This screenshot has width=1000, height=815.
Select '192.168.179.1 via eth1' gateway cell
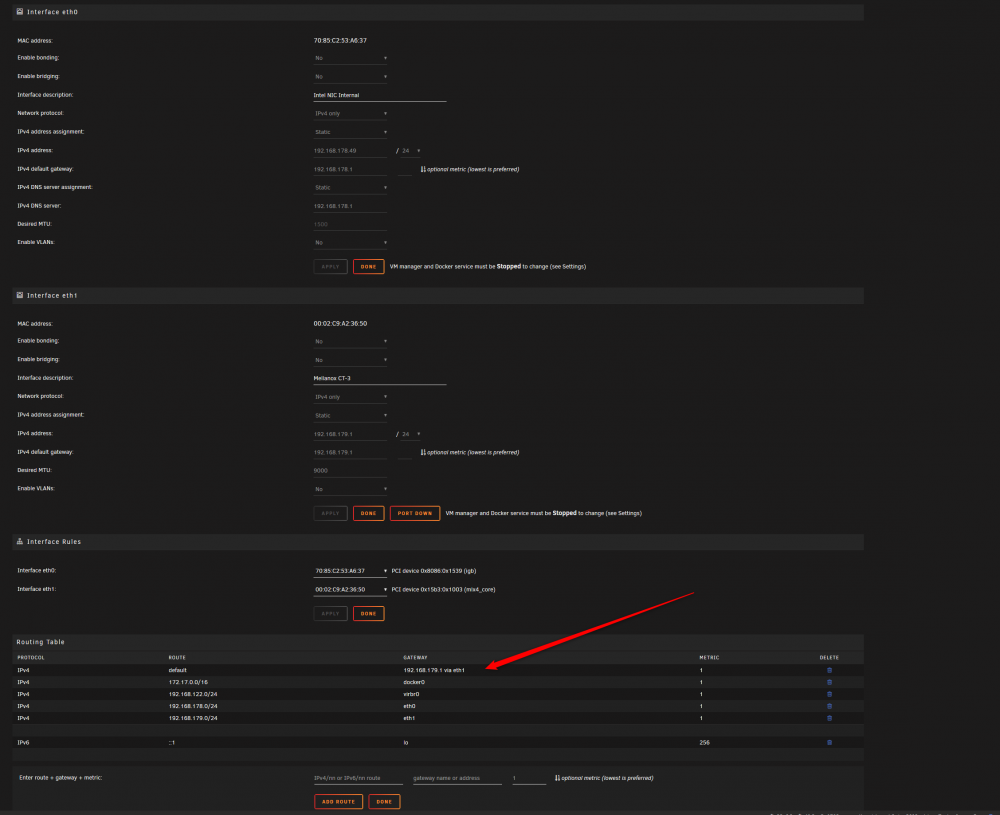(434, 670)
